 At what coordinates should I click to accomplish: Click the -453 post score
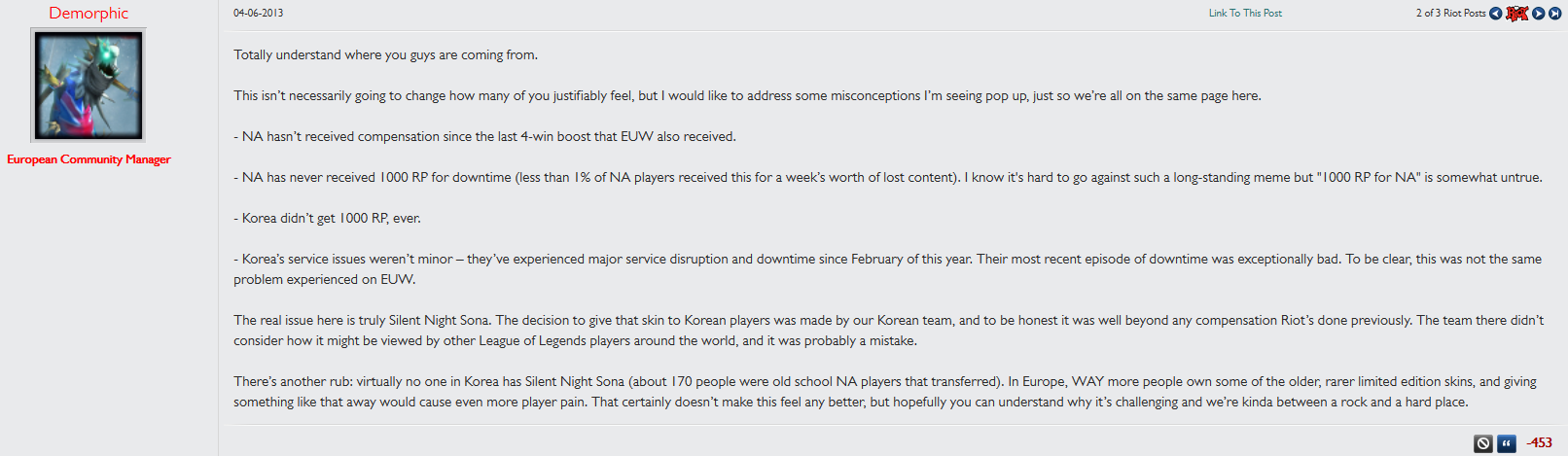point(1539,442)
